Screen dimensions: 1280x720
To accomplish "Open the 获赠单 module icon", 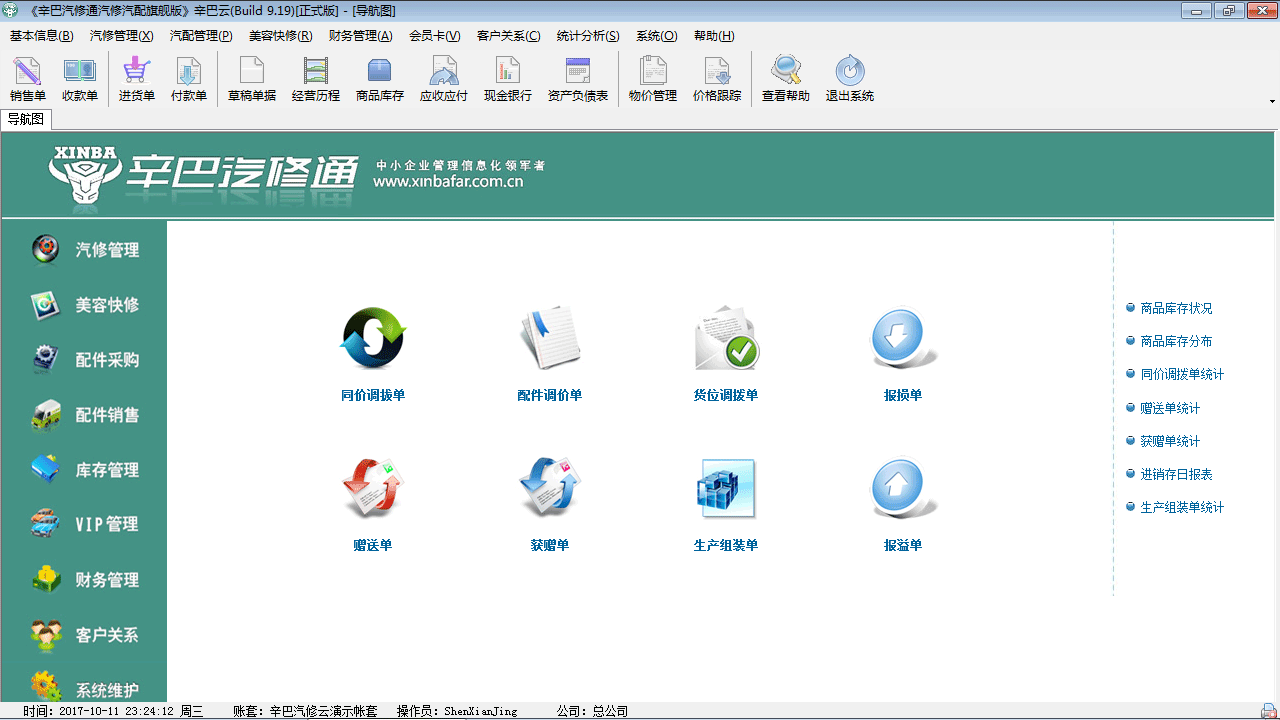I will click(550, 488).
